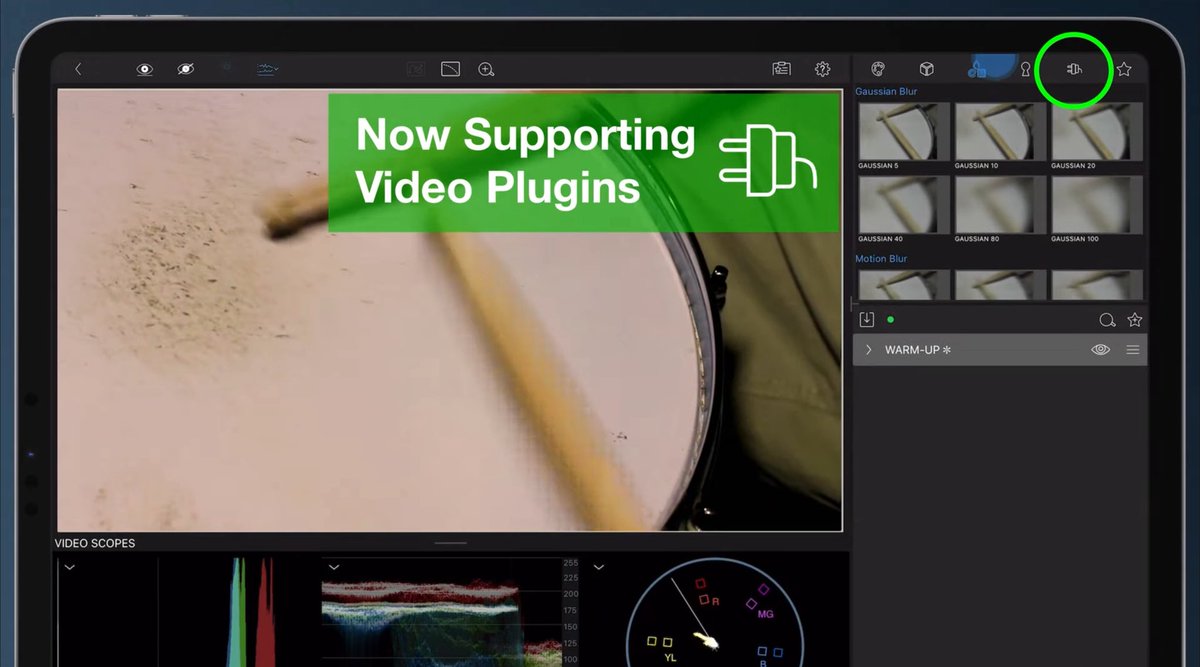Go back using the left chevron
This screenshot has width=1200, height=667.
78,69
